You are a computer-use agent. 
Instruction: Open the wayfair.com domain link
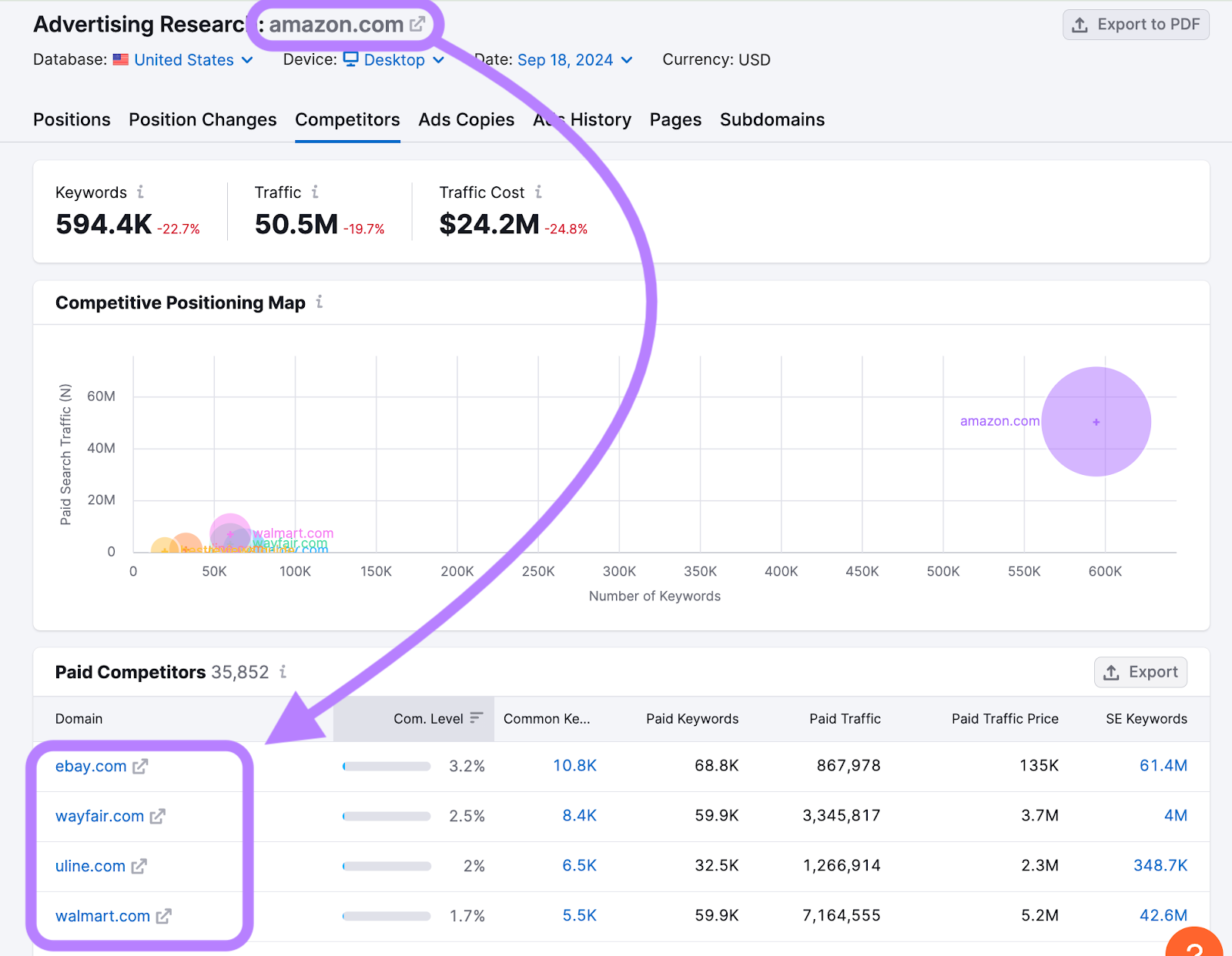99,816
